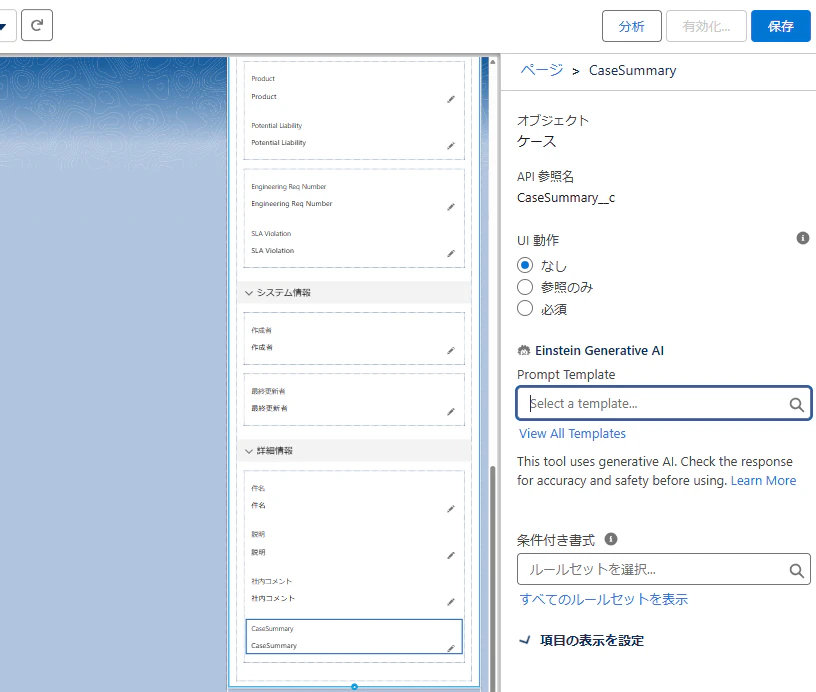Click the redo arrow toolbar button
Viewport: 816px width, 692px height.
point(36,25)
